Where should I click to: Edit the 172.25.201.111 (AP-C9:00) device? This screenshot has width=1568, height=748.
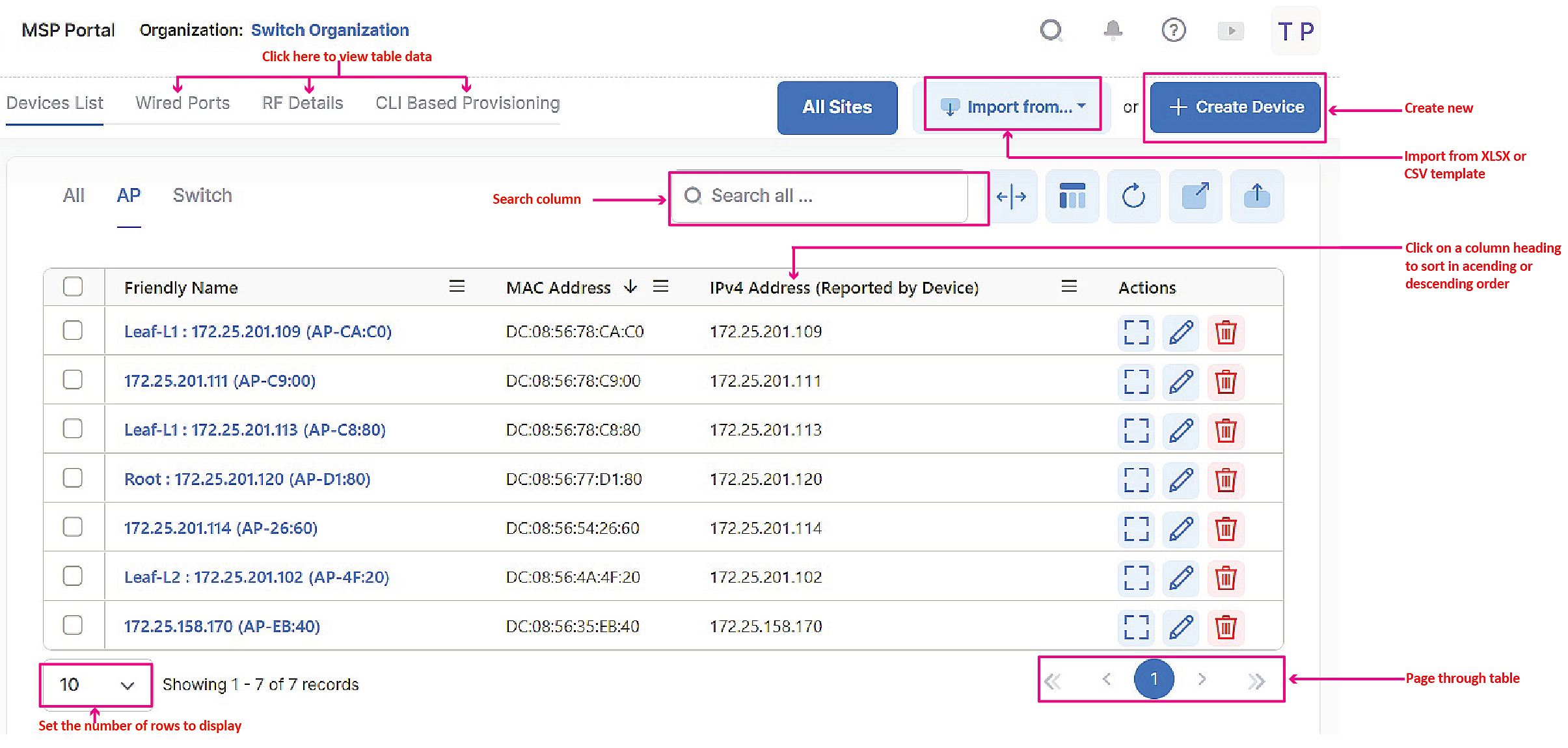pos(1180,381)
